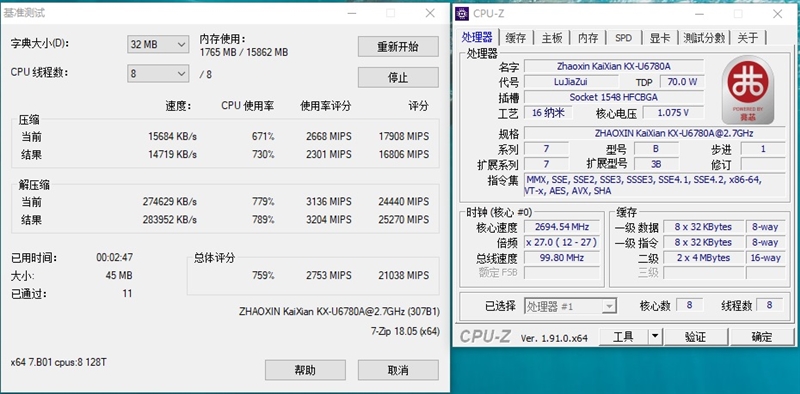Click the core voltage value 1.075 V

[x=673, y=113]
